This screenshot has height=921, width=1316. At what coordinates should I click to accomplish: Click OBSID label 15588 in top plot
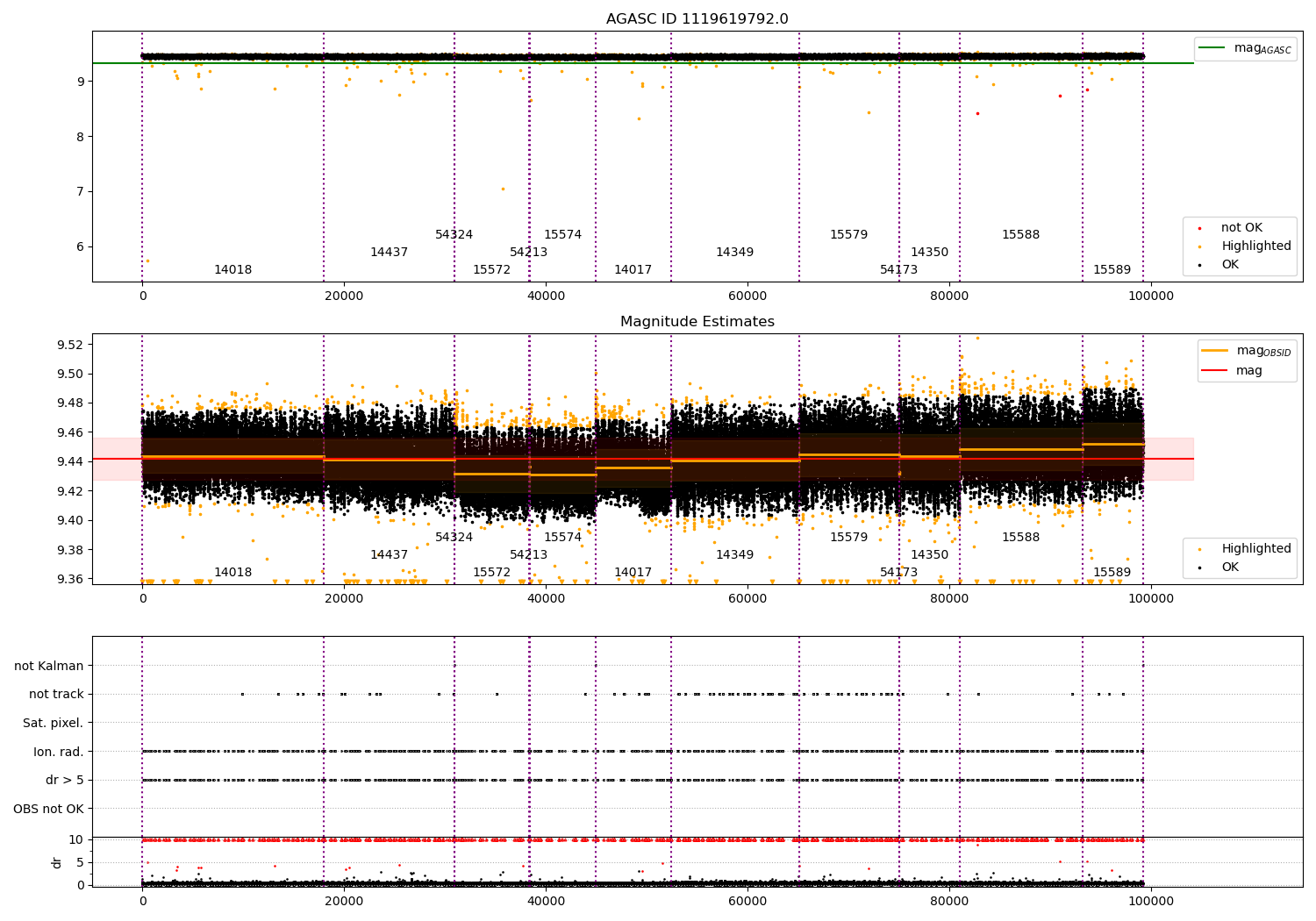click(1020, 235)
